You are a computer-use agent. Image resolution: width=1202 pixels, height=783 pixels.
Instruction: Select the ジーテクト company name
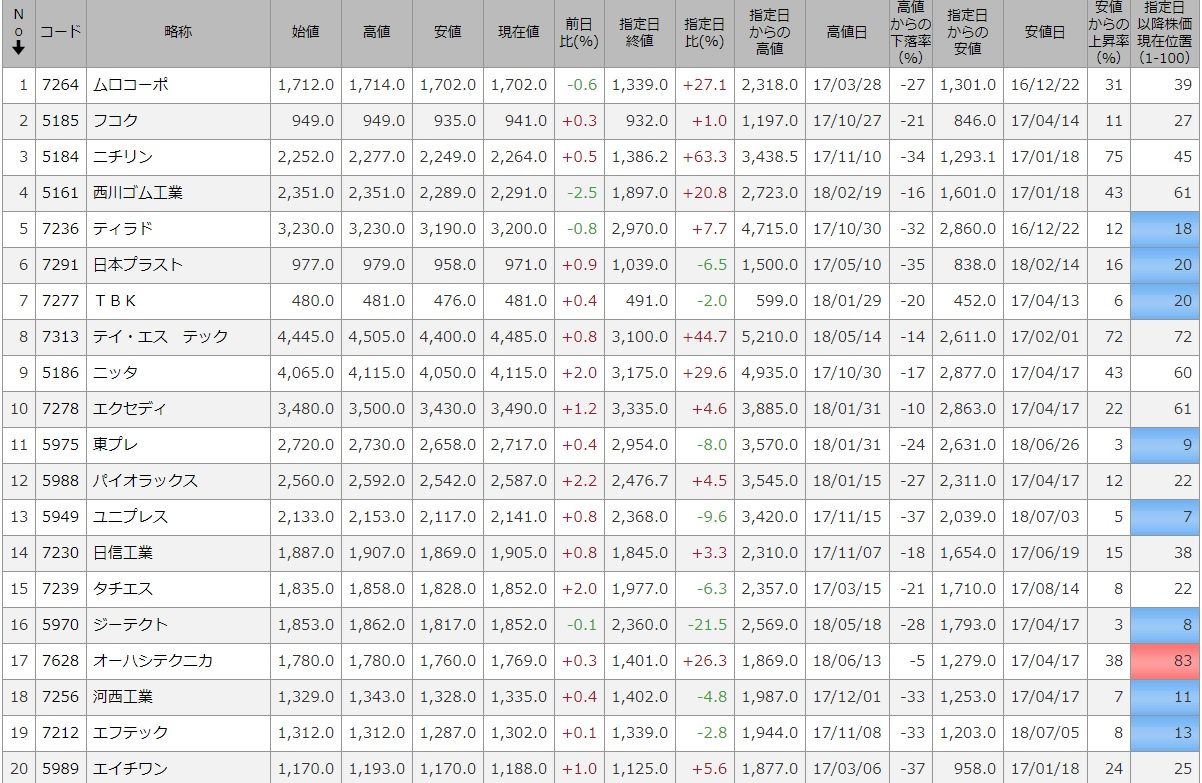click(130, 625)
